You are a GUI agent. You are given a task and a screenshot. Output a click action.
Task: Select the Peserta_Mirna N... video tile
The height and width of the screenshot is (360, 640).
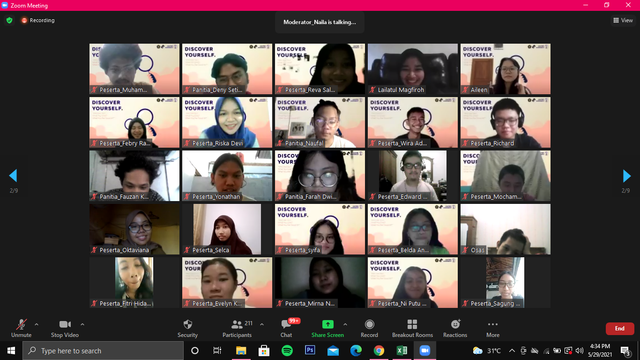(320, 282)
